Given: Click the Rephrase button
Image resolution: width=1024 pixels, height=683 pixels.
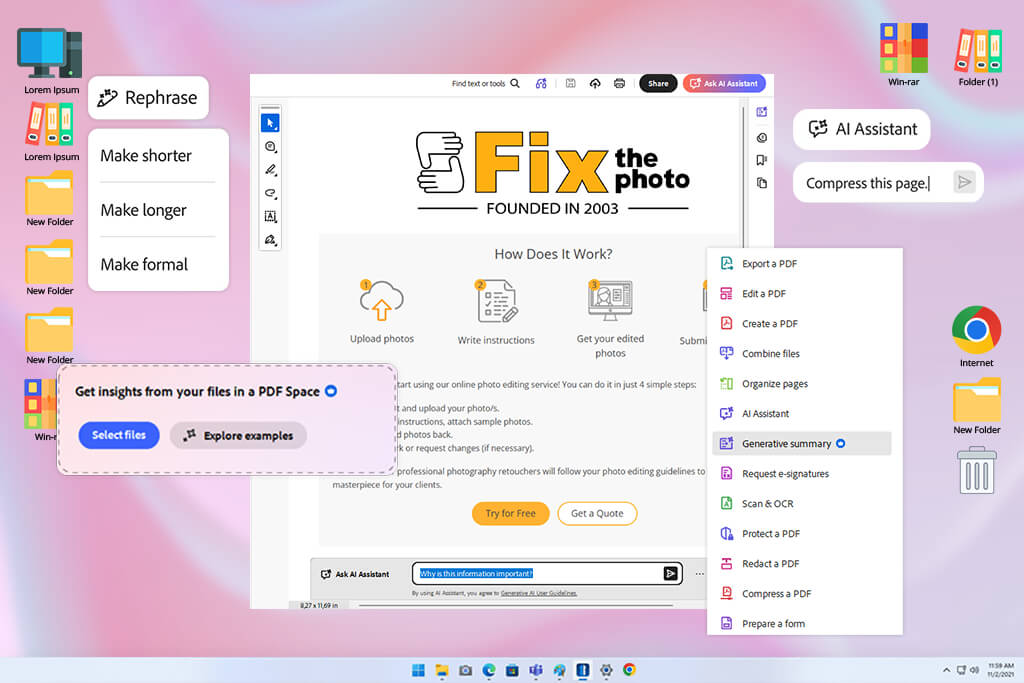Looking at the screenshot, I should [x=148, y=98].
